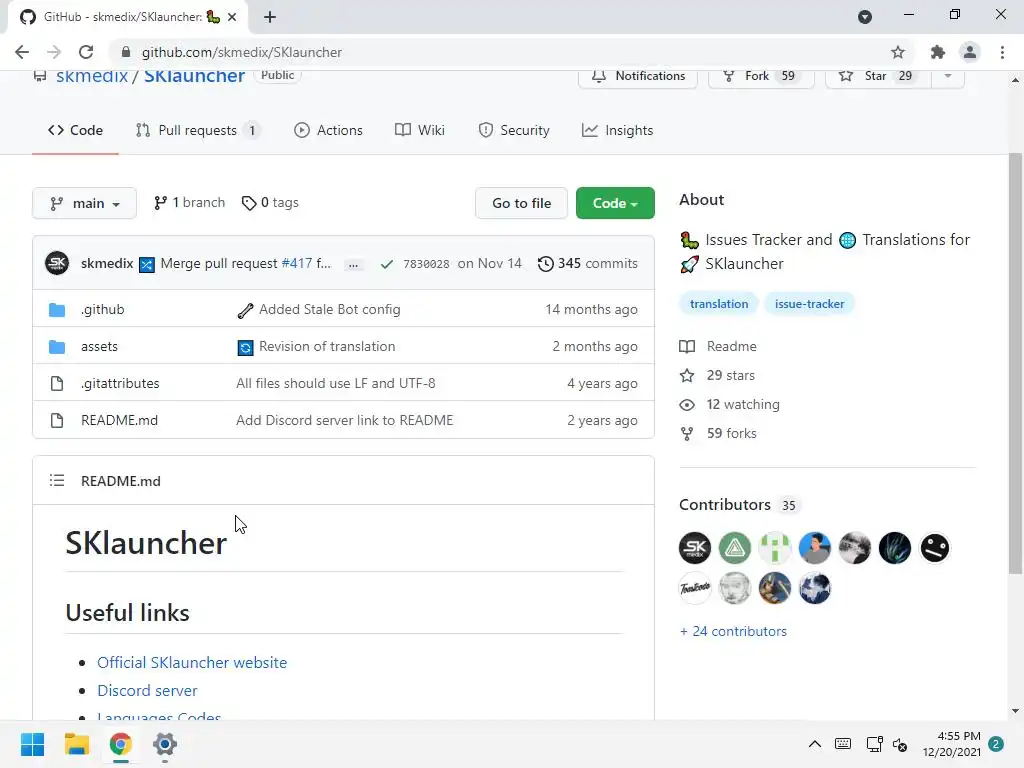The height and width of the screenshot is (768, 1024).
Task: Open Settings gear in the taskbar
Action: tap(165, 744)
